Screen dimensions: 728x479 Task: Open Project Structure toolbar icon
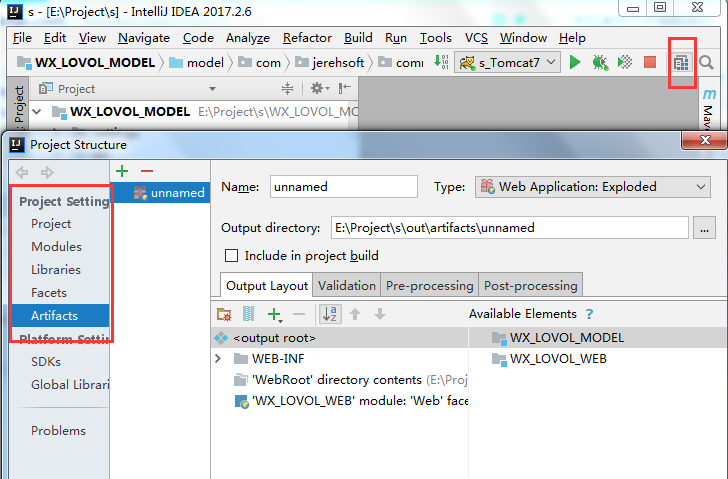click(681, 63)
